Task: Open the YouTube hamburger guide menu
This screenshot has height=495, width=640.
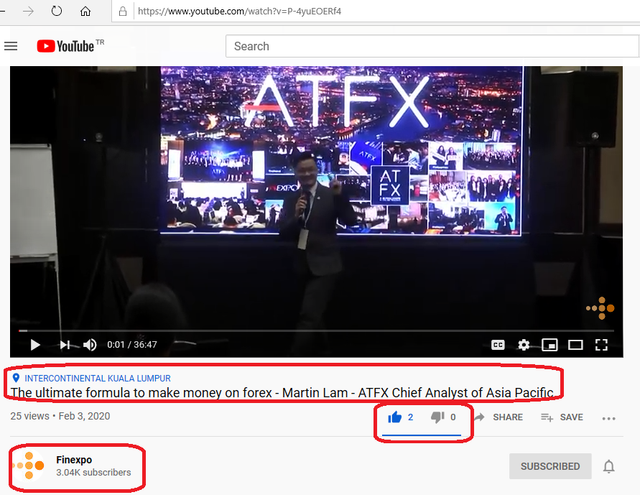Action: (11, 46)
